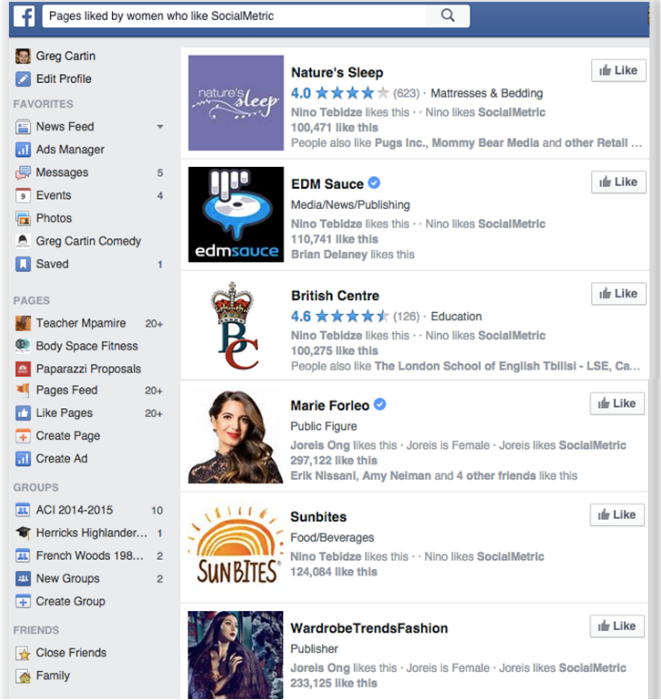Click the Edit Profile pencil icon
This screenshot has height=700, width=661.
[23, 79]
